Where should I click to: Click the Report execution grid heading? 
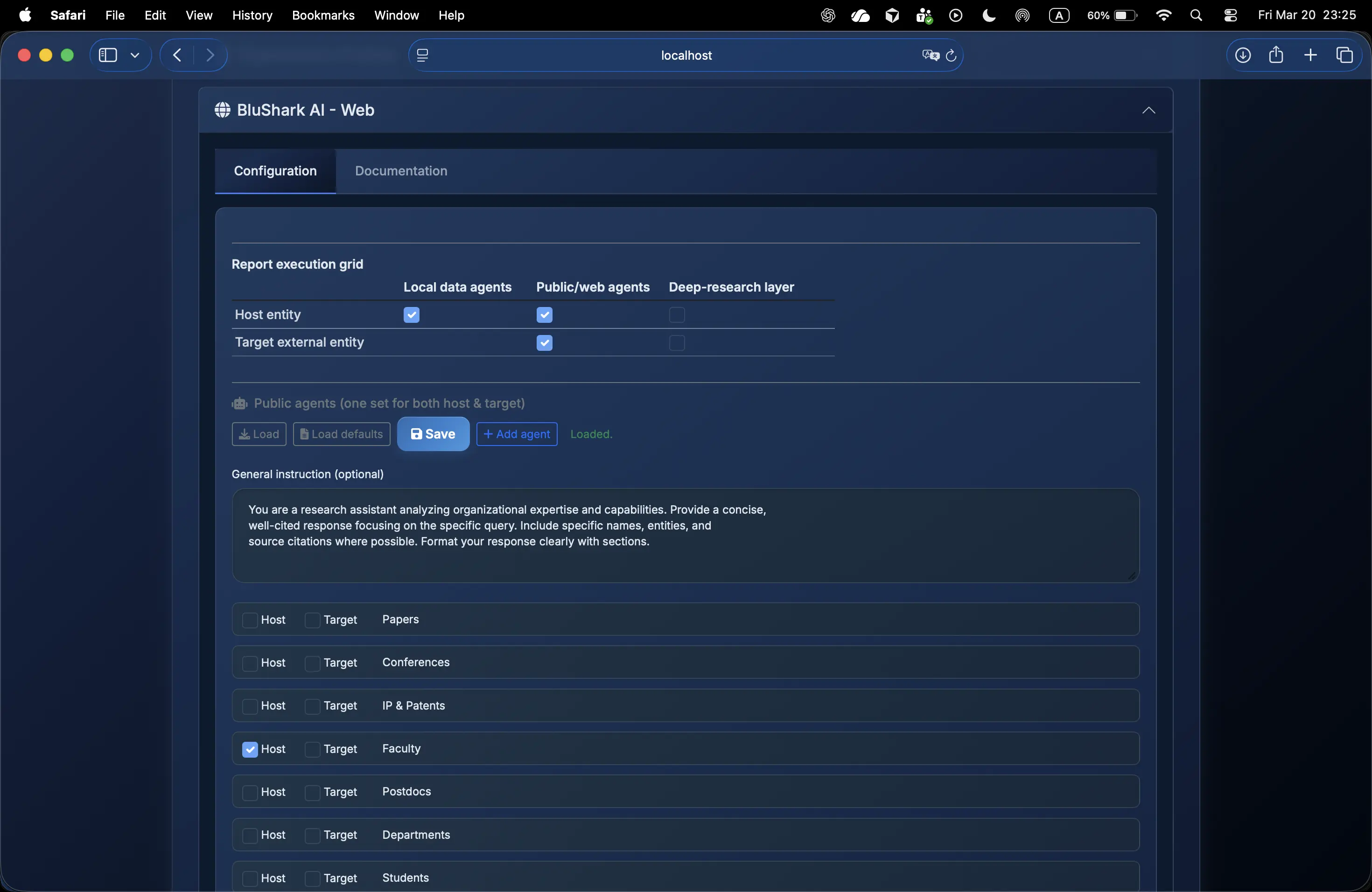297,264
